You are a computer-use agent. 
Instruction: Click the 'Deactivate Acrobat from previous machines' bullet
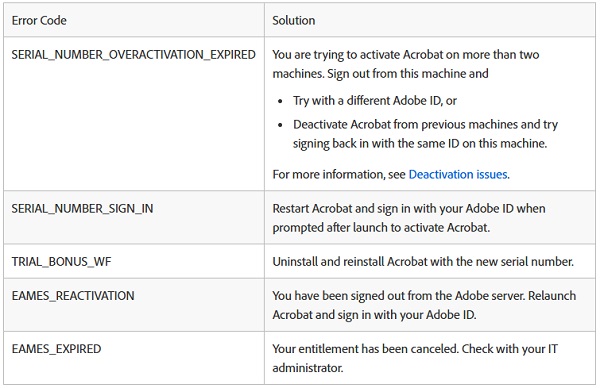click(x=425, y=124)
